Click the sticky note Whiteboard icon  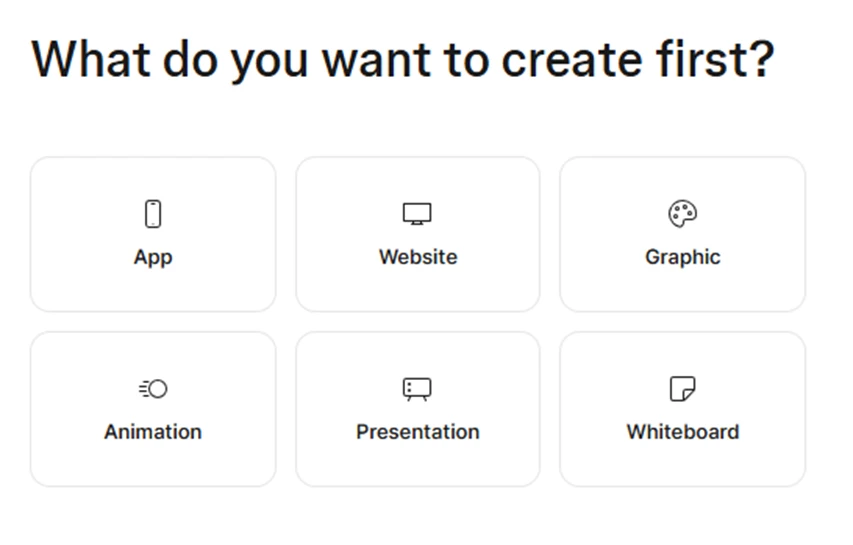[x=682, y=389]
